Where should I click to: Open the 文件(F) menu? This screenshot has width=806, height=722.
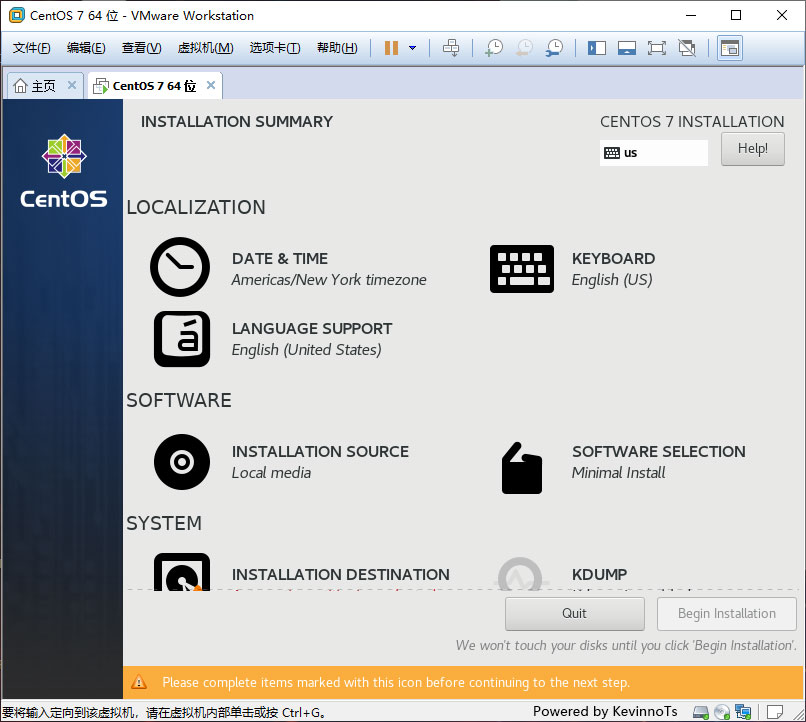(31, 48)
